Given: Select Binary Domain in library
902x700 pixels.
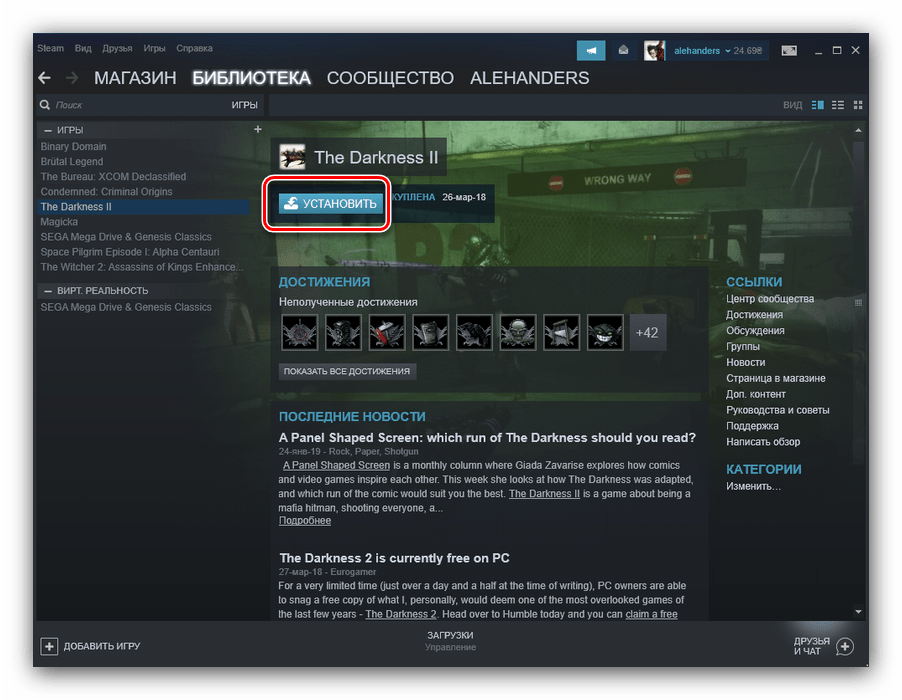Looking at the screenshot, I should (73, 146).
